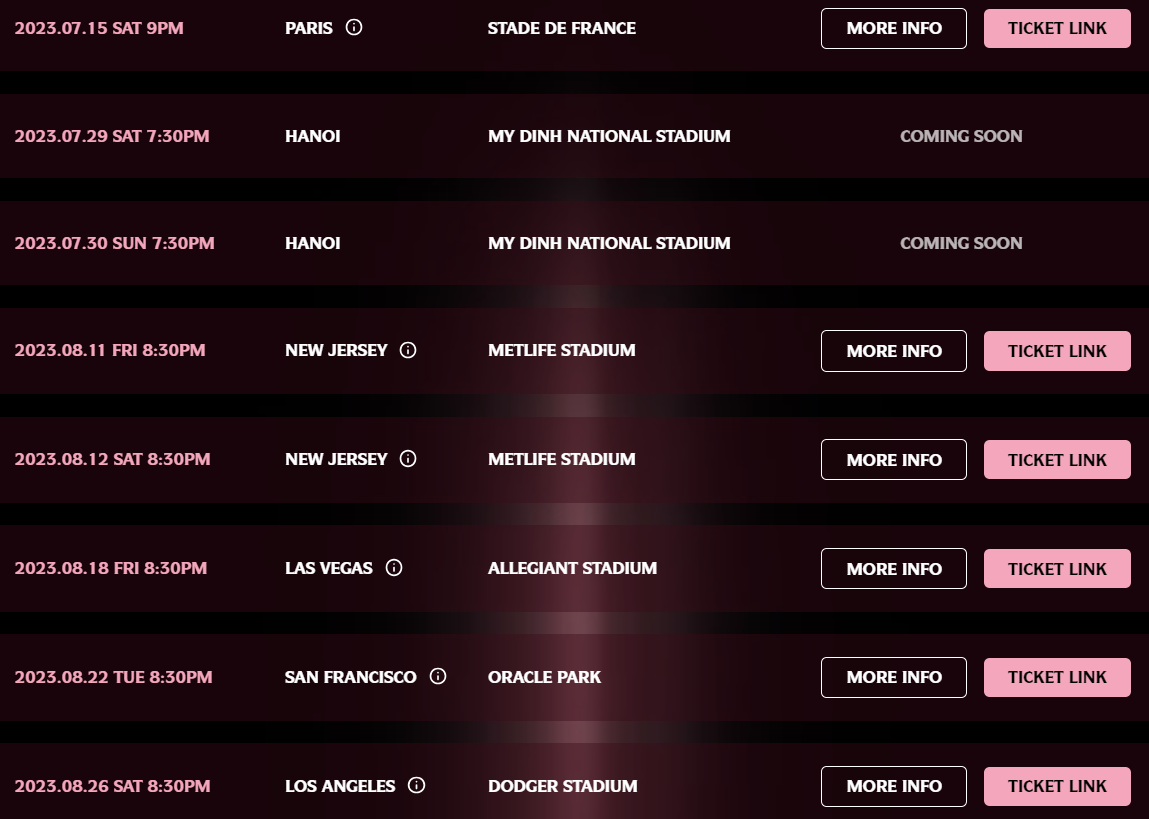This screenshot has width=1149, height=819.
Task: View MORE INFO for 08.12 MetLife Stadium
Action: coord(894,460)
